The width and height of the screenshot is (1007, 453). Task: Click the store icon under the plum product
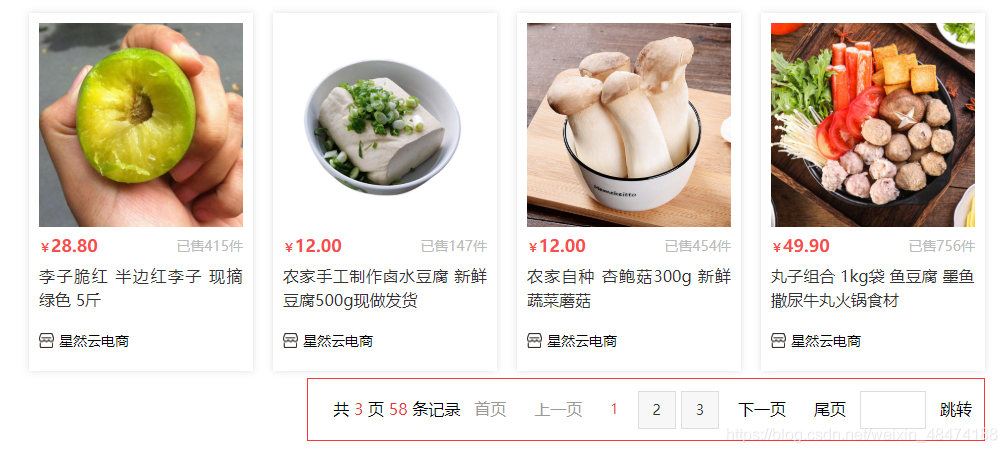(x=46, y=341)
